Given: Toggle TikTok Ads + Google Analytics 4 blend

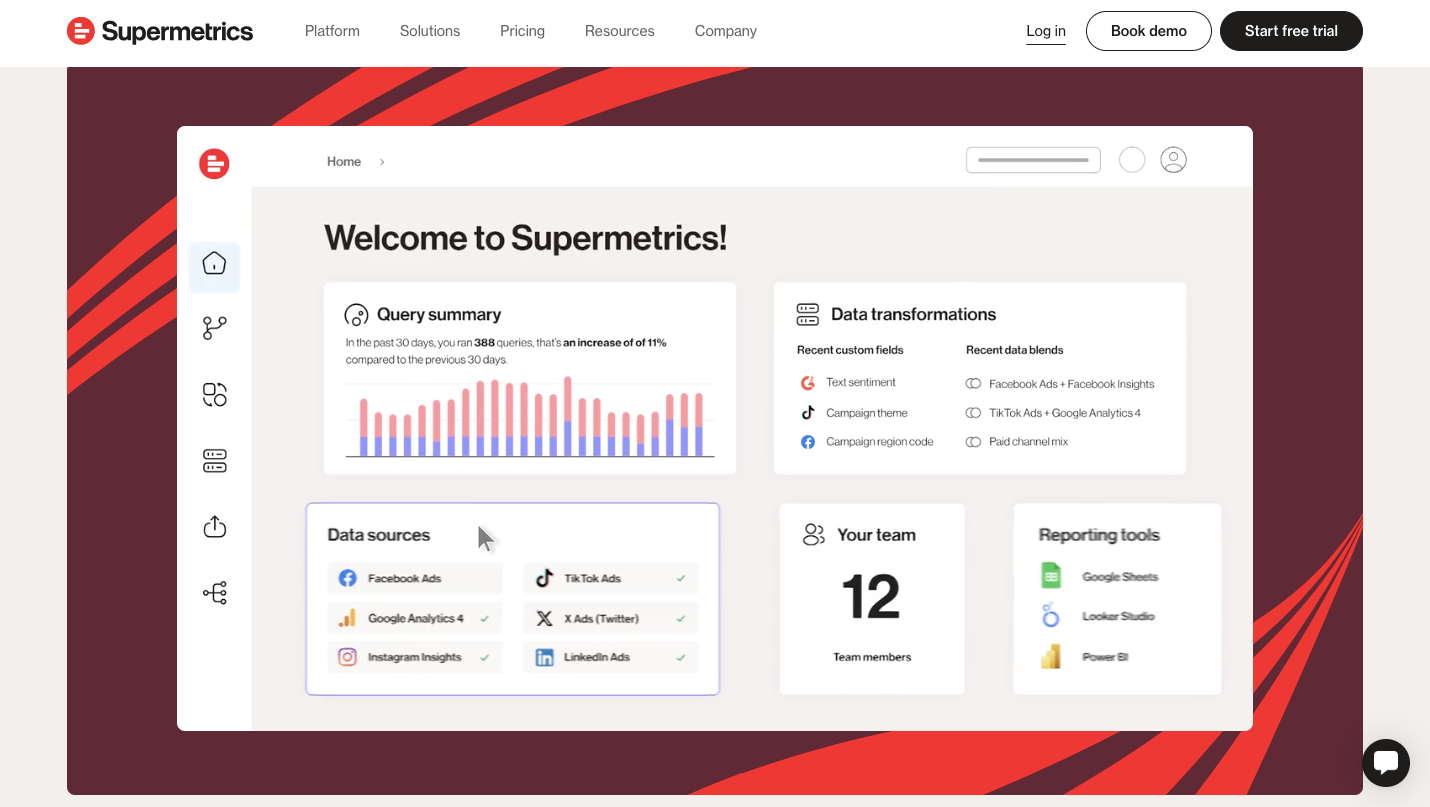Looking at the screenshot, I should click(x=973, y=413).
